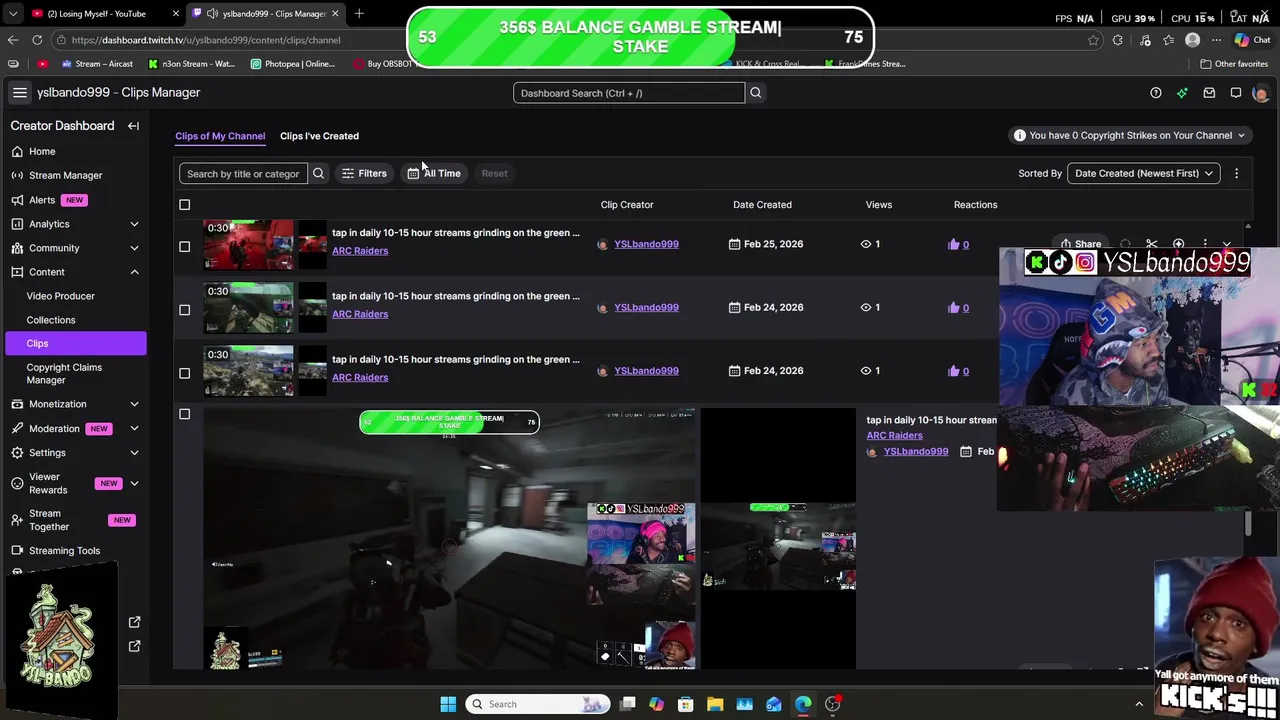Open Copilot from the taskbar
The width and height of the screenshot is (1280, 720).
656,704
